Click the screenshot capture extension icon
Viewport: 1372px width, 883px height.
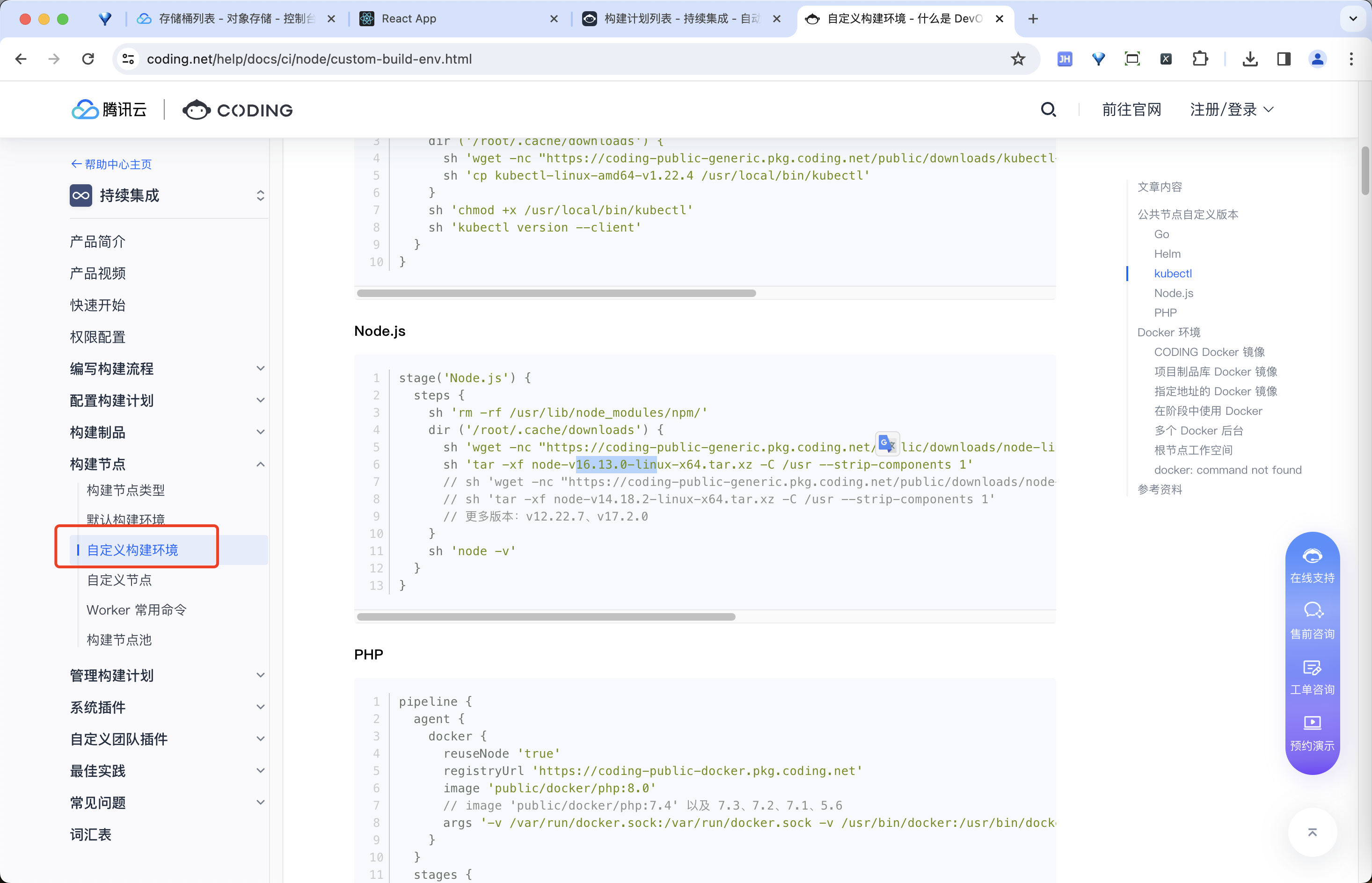1132,59
